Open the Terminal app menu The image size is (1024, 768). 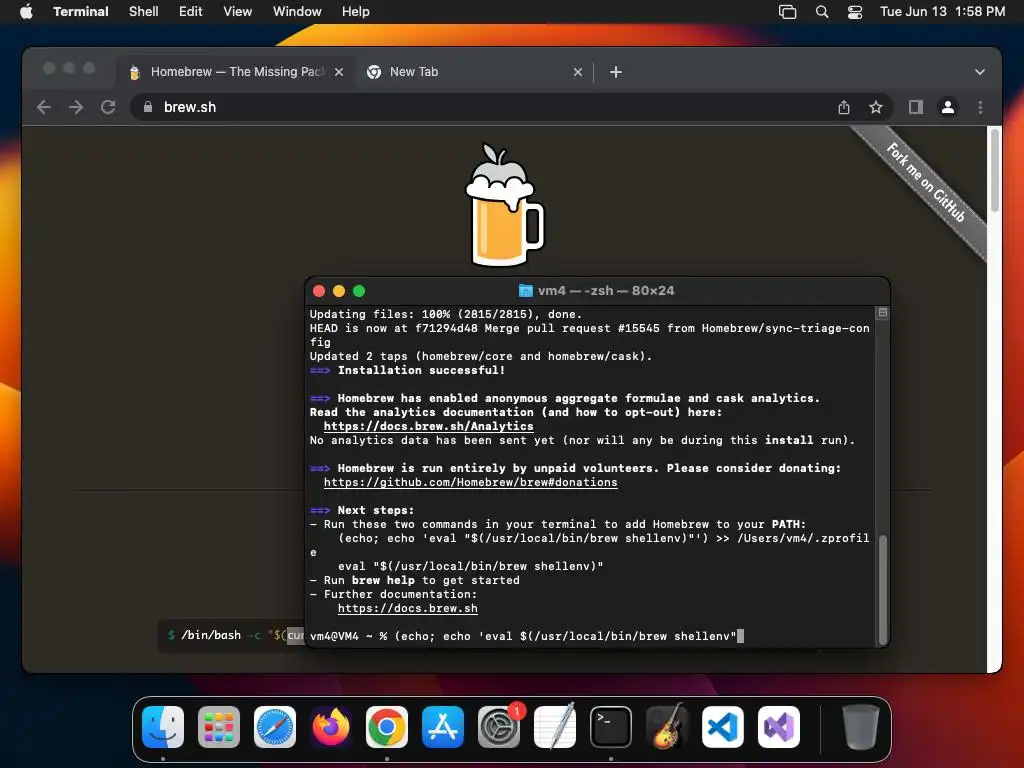[80, 11]
